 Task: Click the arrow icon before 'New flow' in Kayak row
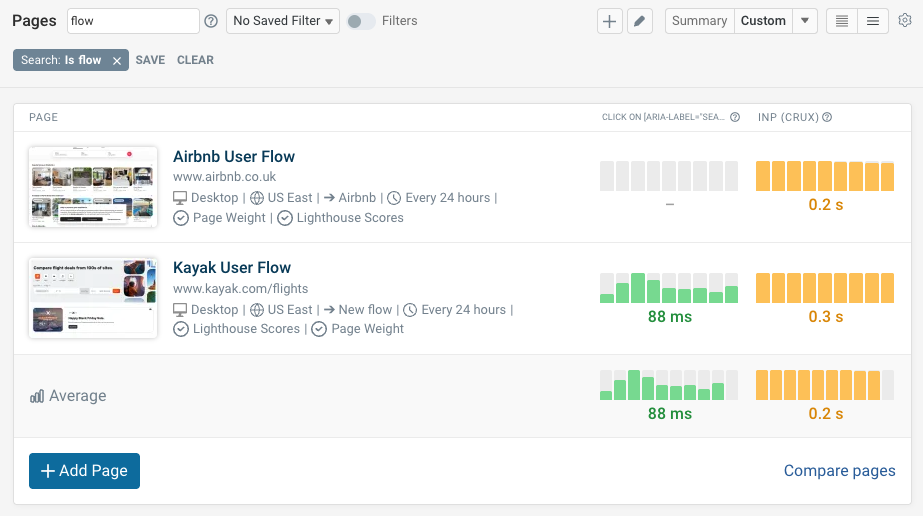coord(329,309)
